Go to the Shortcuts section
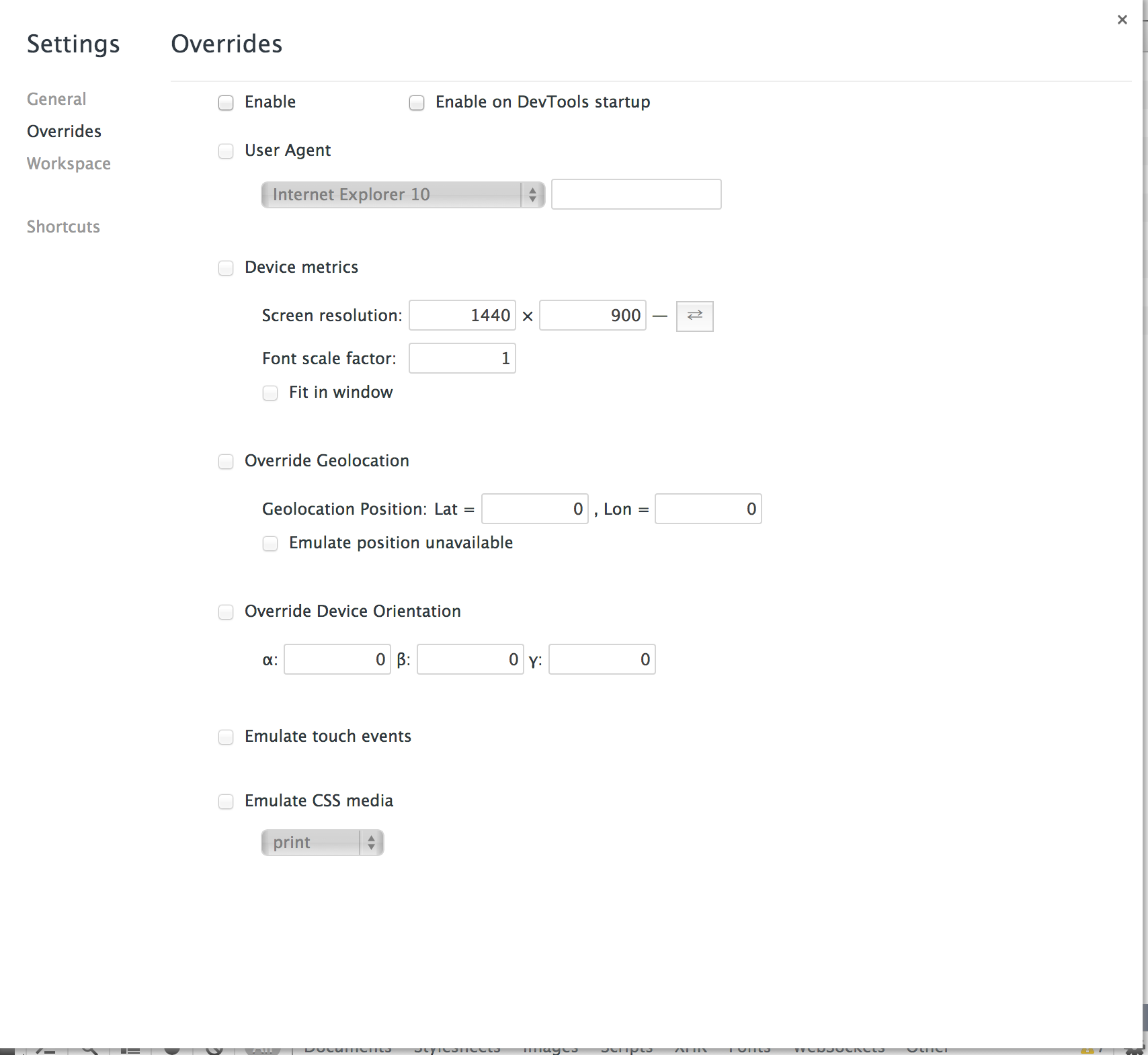 63,227
